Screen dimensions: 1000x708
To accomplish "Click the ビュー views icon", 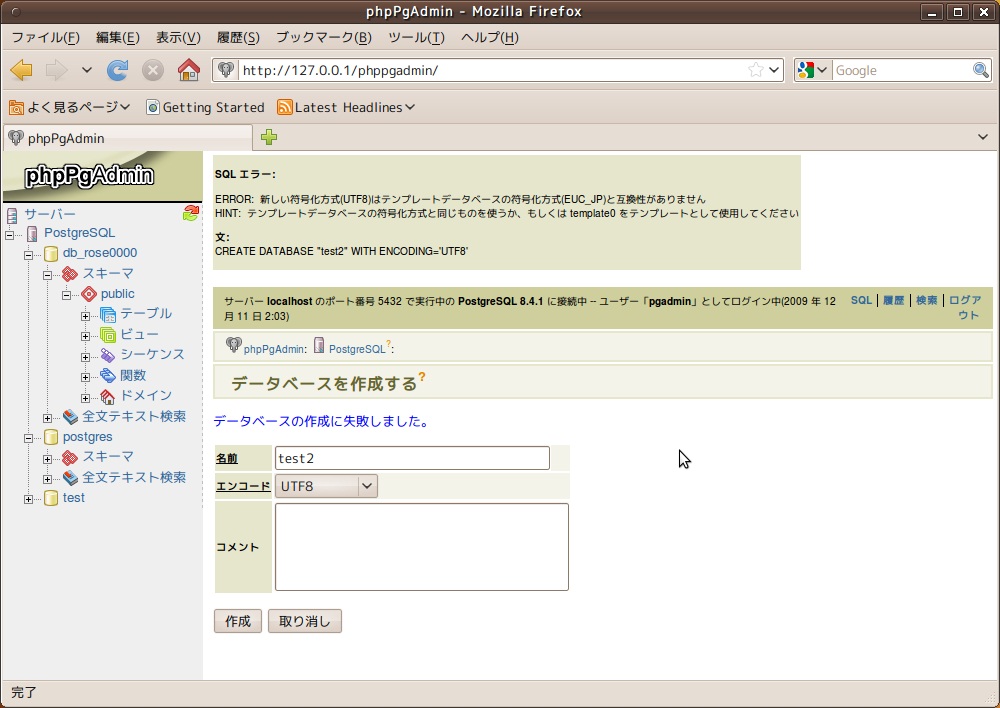I will 108,335.
